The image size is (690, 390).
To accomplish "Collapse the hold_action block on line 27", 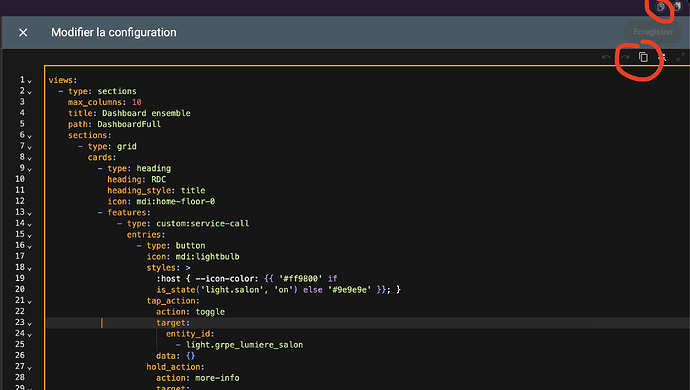I will coord(29,368).
